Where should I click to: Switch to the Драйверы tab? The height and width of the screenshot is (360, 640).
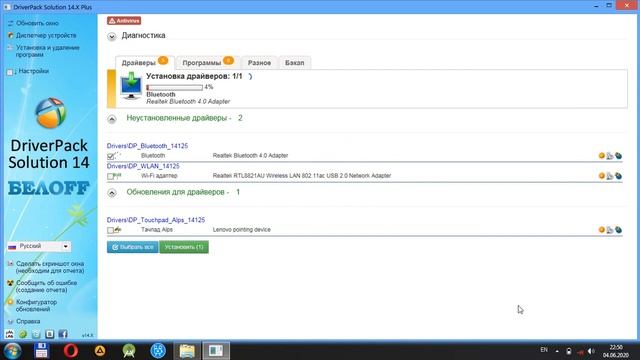coord(144,62)
